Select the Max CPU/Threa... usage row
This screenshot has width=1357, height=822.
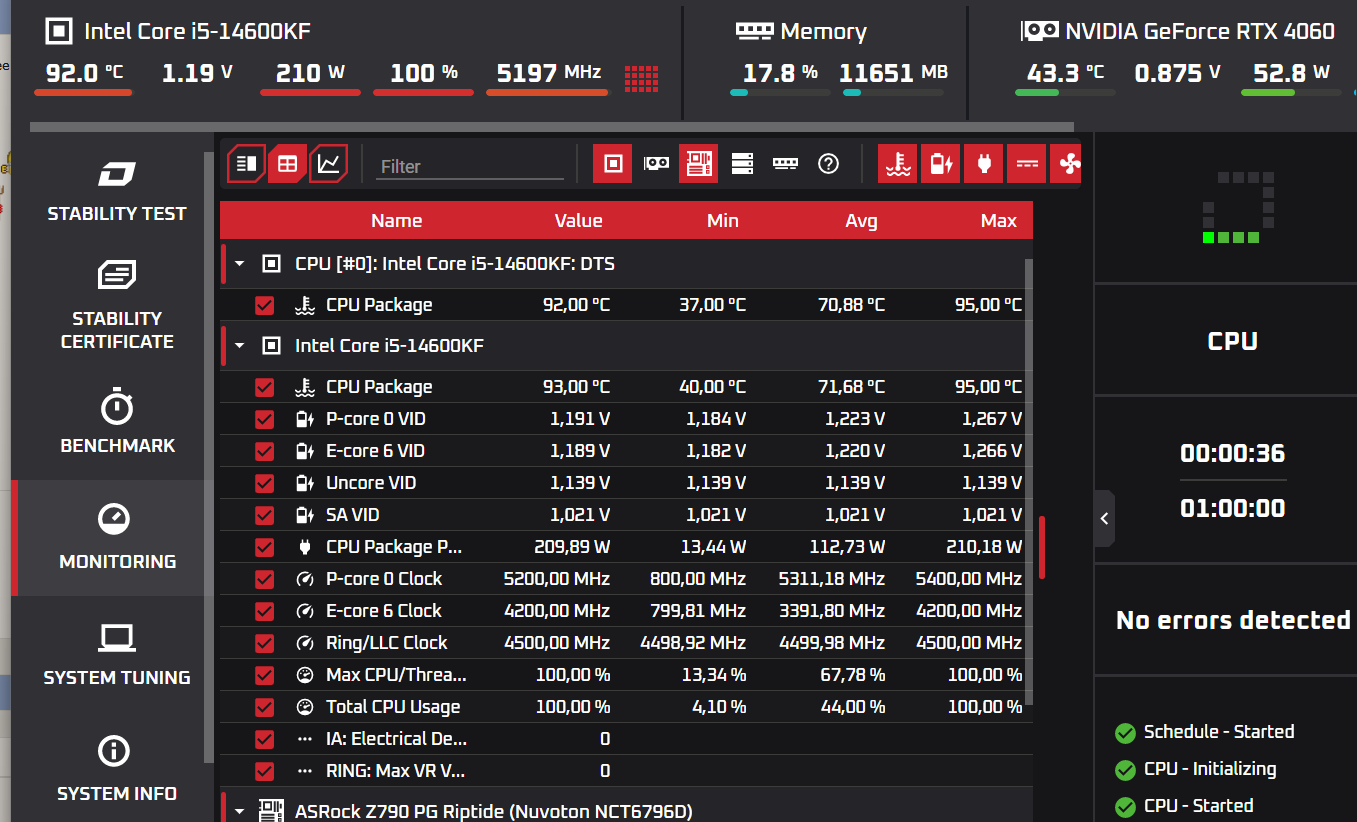626,675
